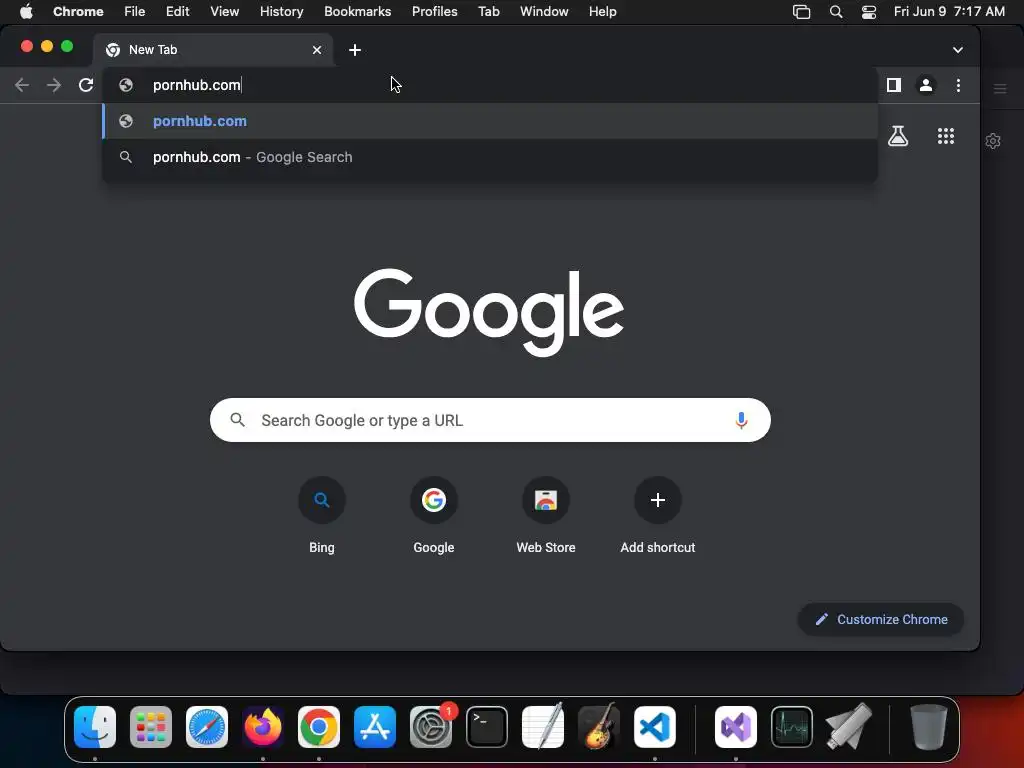Open the File menu
Image resolution: width=1024 pixels, height=768 pixels.
pyautogui.click(x=135, y=12)
